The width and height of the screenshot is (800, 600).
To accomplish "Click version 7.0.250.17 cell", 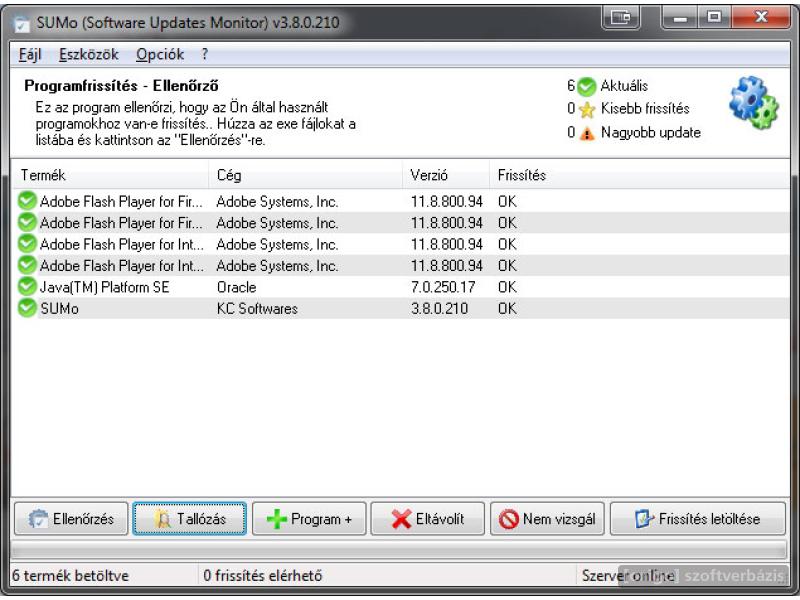I will 443,287.
